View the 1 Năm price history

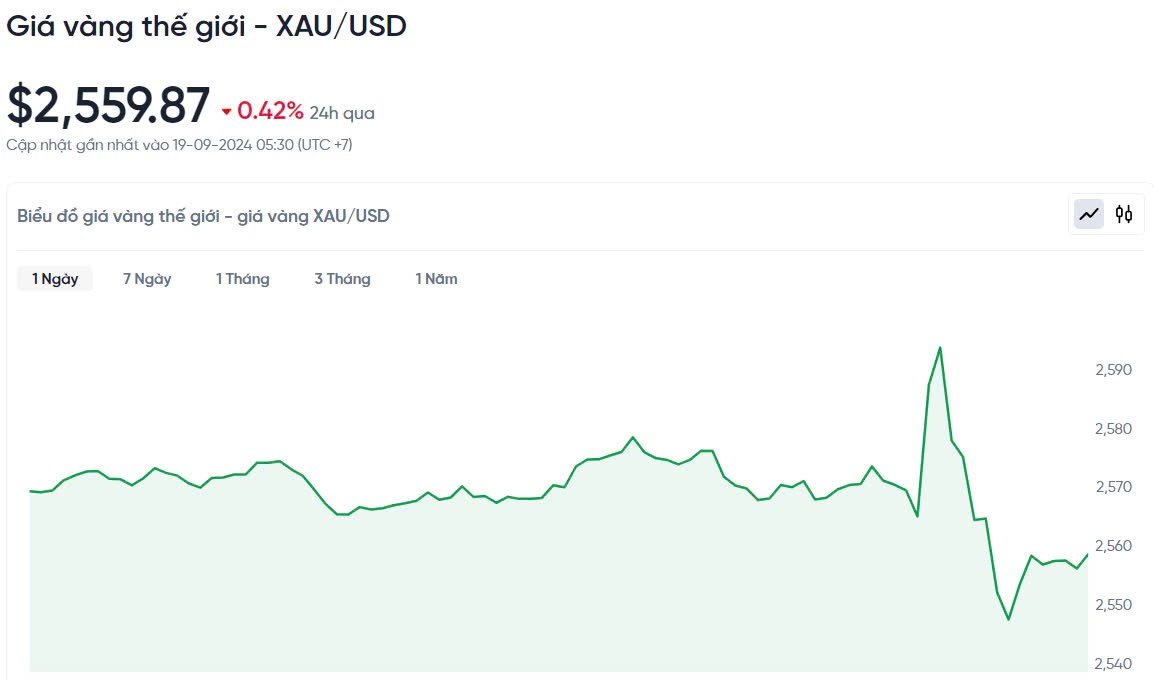click(x=436, y=279)
